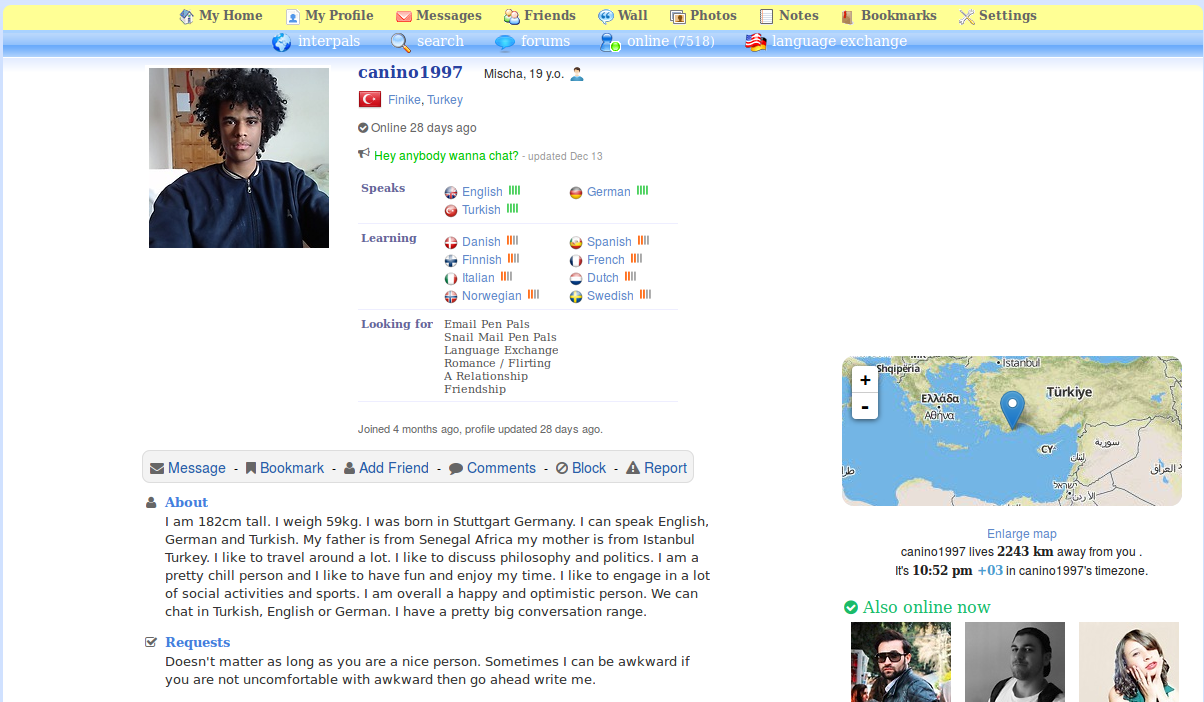1204x702 pixels.
Task: Click the Photos icon
Action: [x=678, y=16]
